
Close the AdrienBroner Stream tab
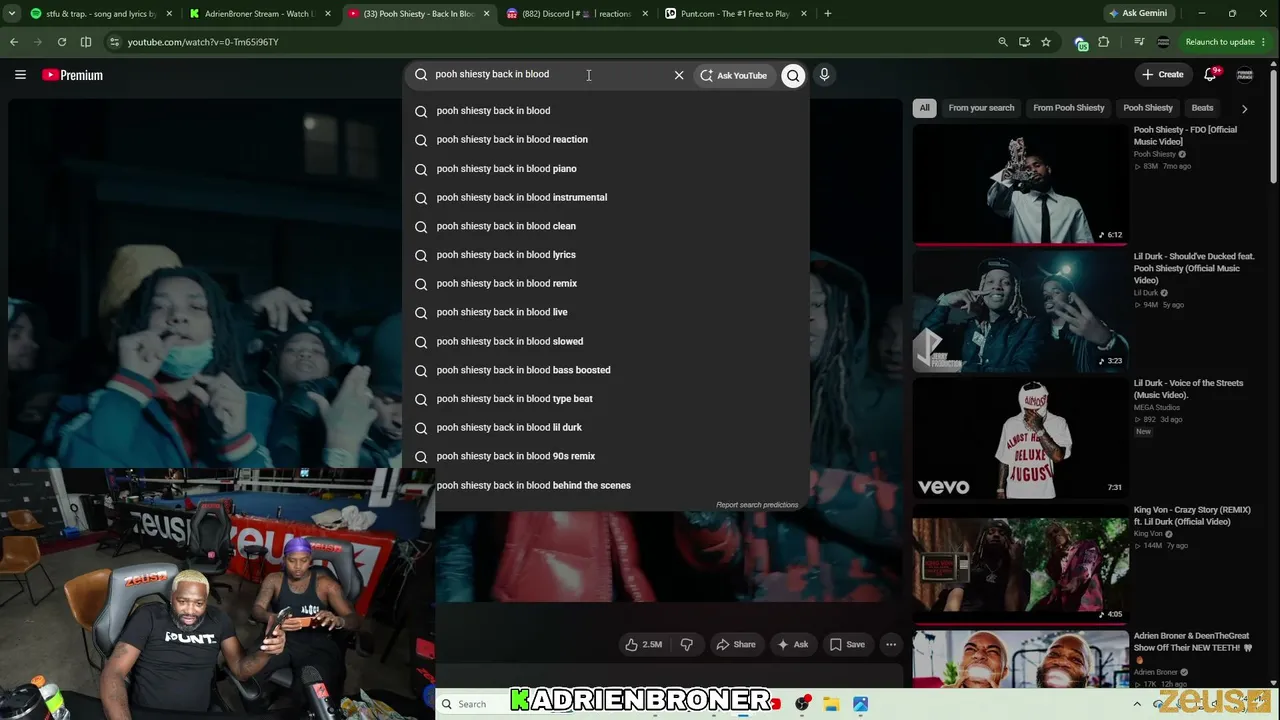[x=328, y=14]
